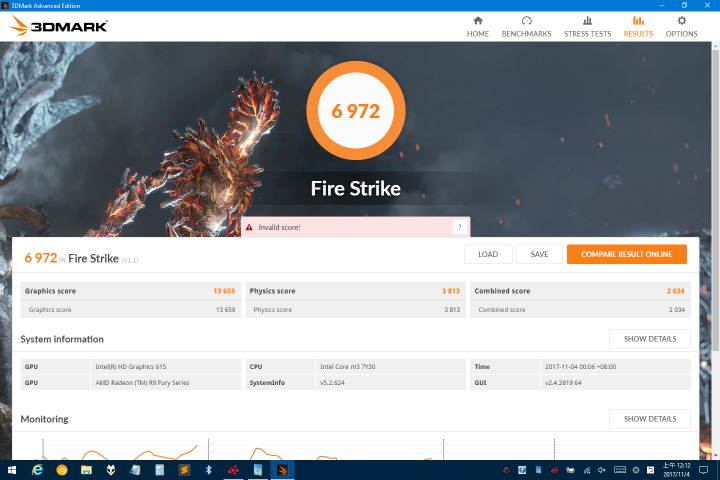This screenshot has height=480, width=720.
Task: Click the SAVE button
Action: tap(539, 254)
